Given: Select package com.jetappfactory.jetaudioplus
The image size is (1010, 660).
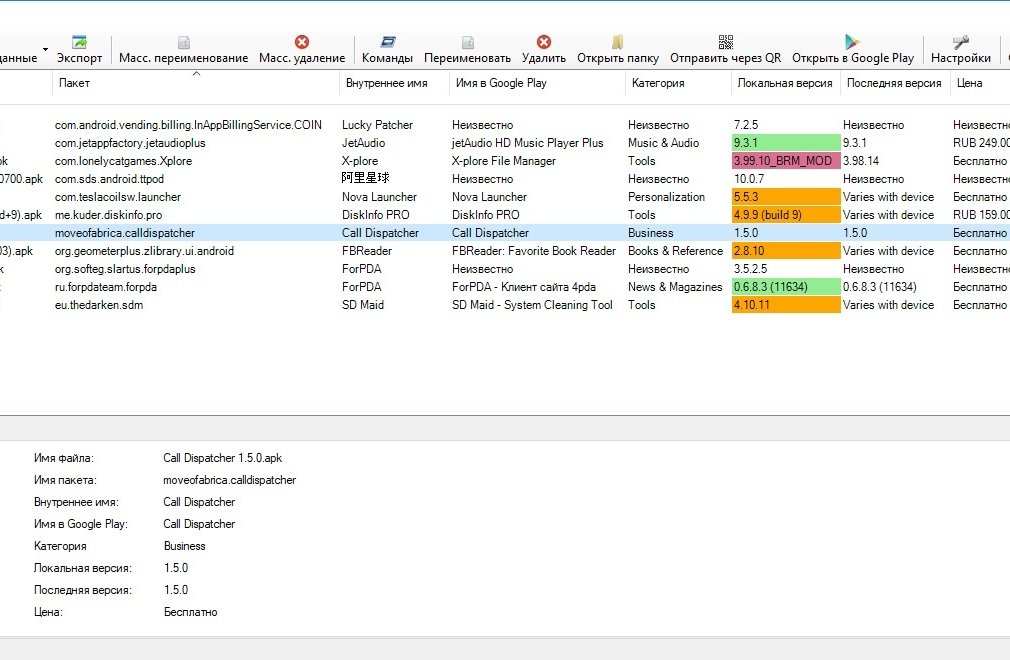Looking at the screenshot, I should point(130,143).
